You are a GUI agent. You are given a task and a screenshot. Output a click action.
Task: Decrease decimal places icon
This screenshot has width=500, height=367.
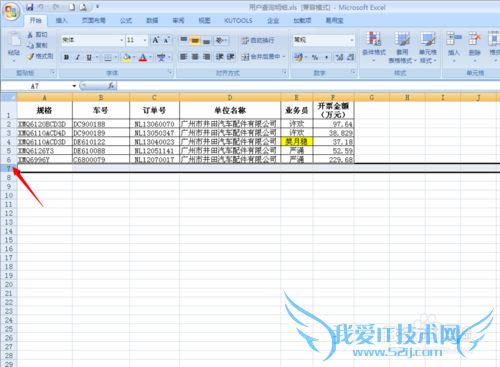click(350, 57)
